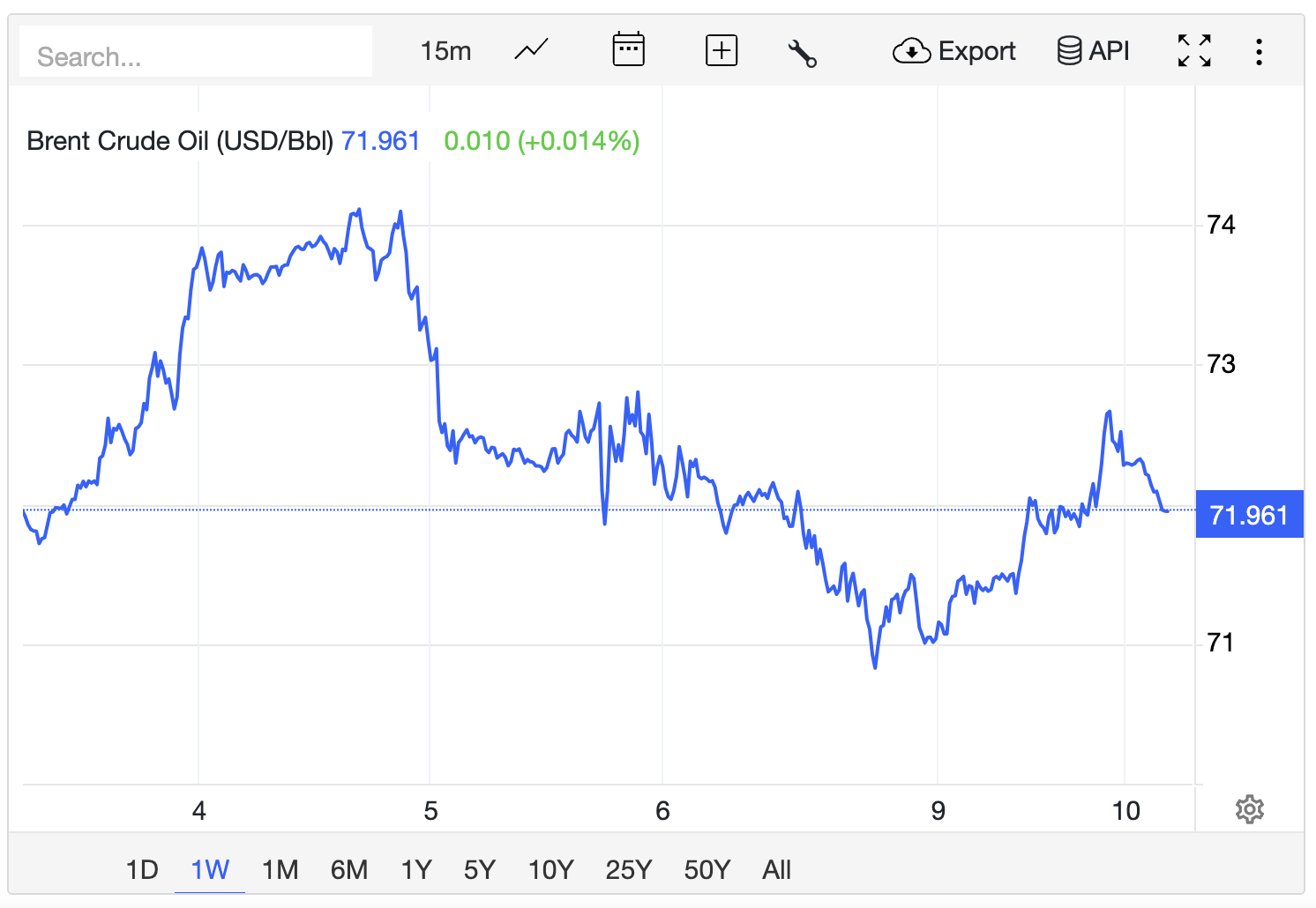Open the 15m interval selector
Image resolution: width=1316 pixels, height=908 pixels.
tap(445, 51)
